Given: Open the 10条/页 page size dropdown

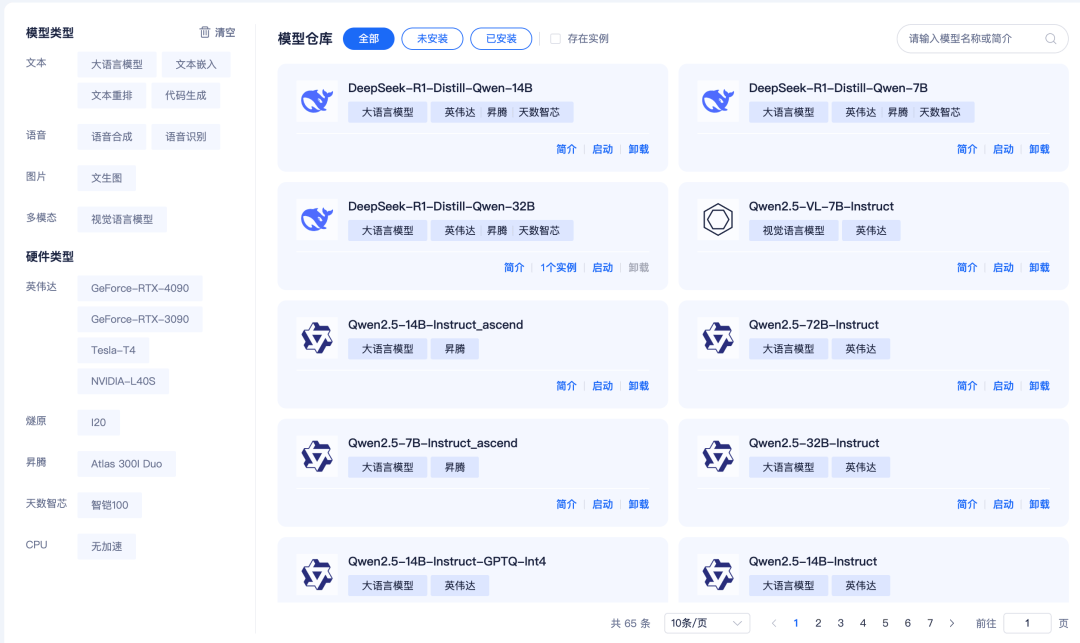Looking at the screenshot, I should [x=706, y=622].
